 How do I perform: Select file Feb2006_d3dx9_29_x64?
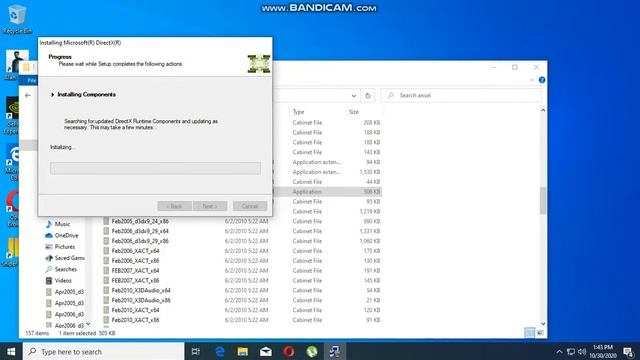click(140, 231)
